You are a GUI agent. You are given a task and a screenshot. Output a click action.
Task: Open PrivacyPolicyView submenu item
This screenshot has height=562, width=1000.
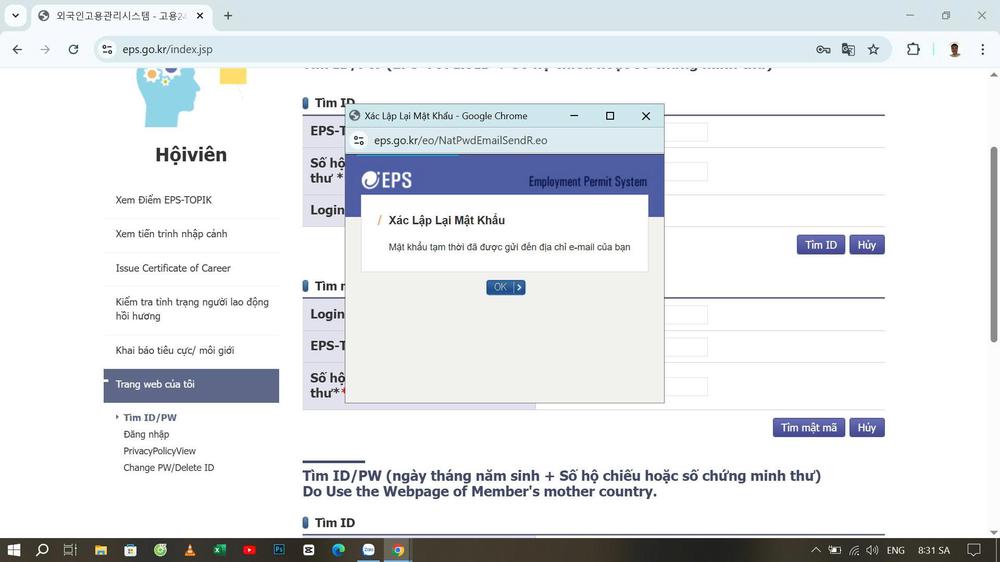click(159, 451)
